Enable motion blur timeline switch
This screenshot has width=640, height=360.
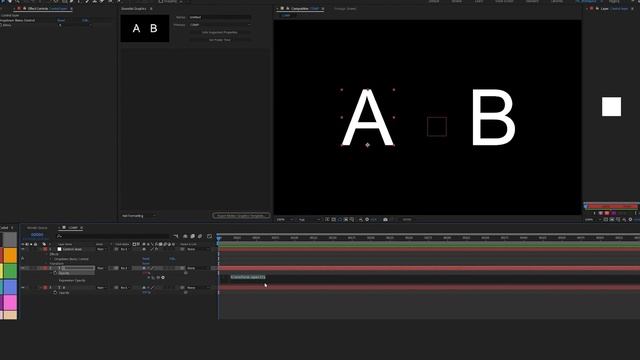[x=200, y=236]
